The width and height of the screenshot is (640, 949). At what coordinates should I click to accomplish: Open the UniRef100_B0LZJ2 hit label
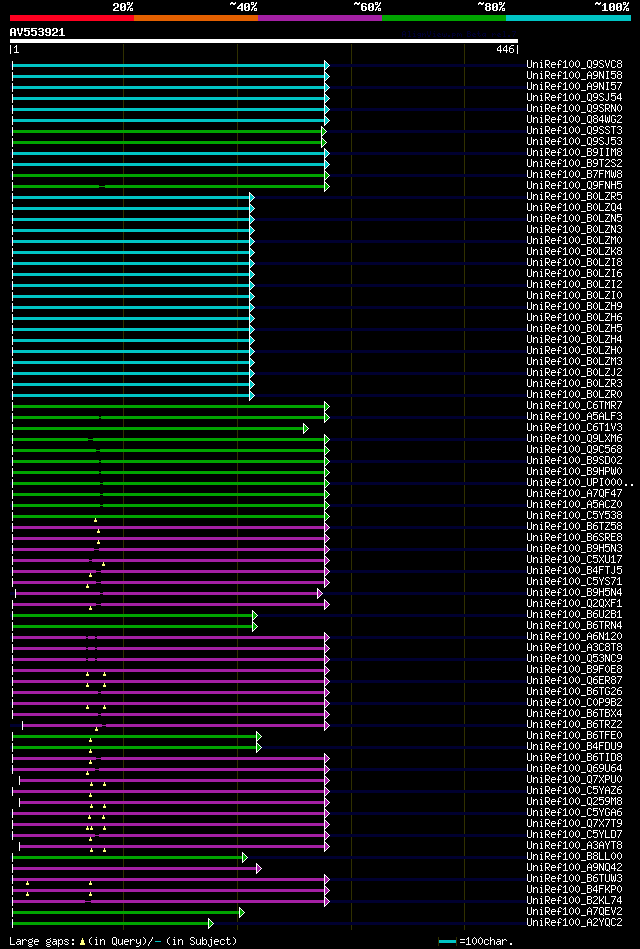point(575,372)
